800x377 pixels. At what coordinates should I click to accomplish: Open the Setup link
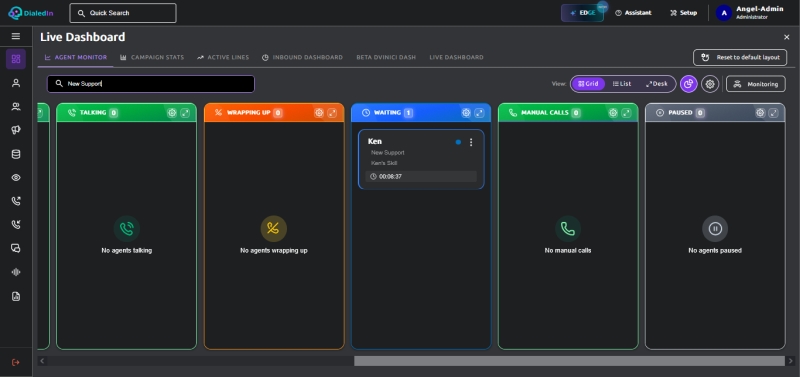point(684,13)
